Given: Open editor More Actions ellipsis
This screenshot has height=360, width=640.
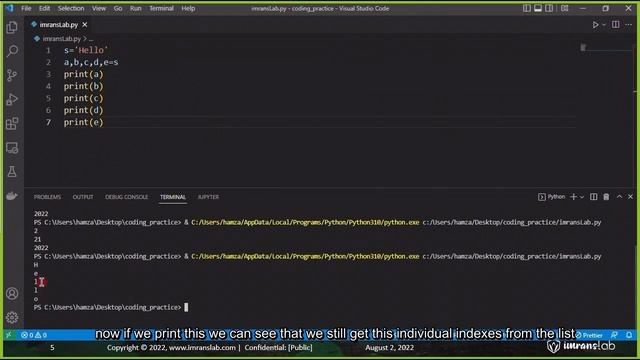Looking at the screenshot, I should [629, 25].
